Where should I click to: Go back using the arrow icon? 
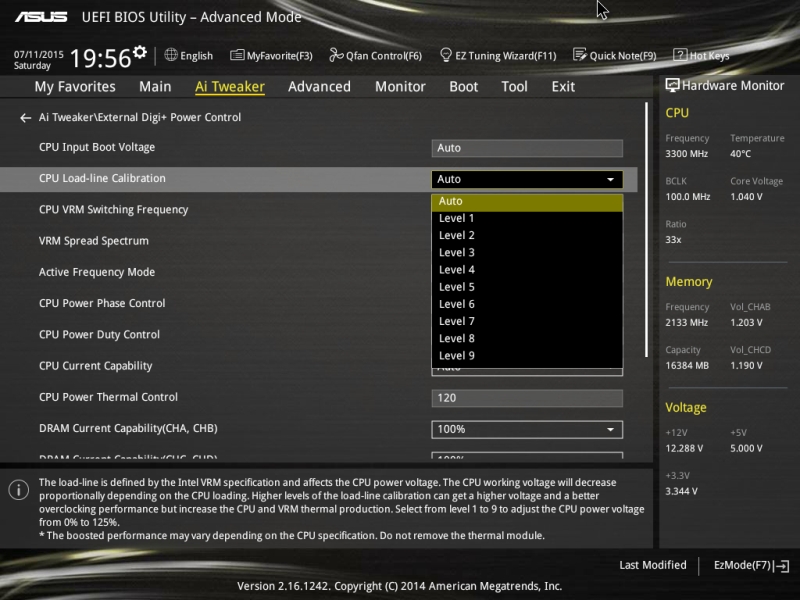coord(26,118)
